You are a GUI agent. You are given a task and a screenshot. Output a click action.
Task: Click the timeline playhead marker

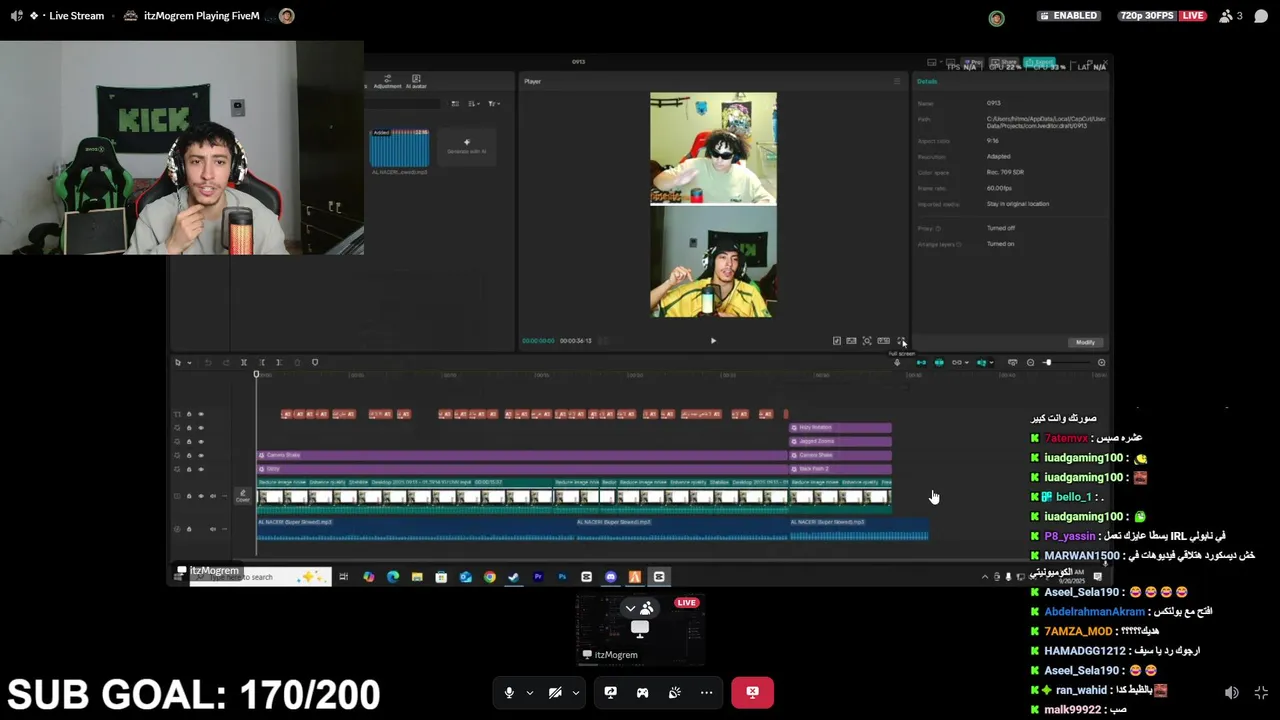[x=256, y=375]
